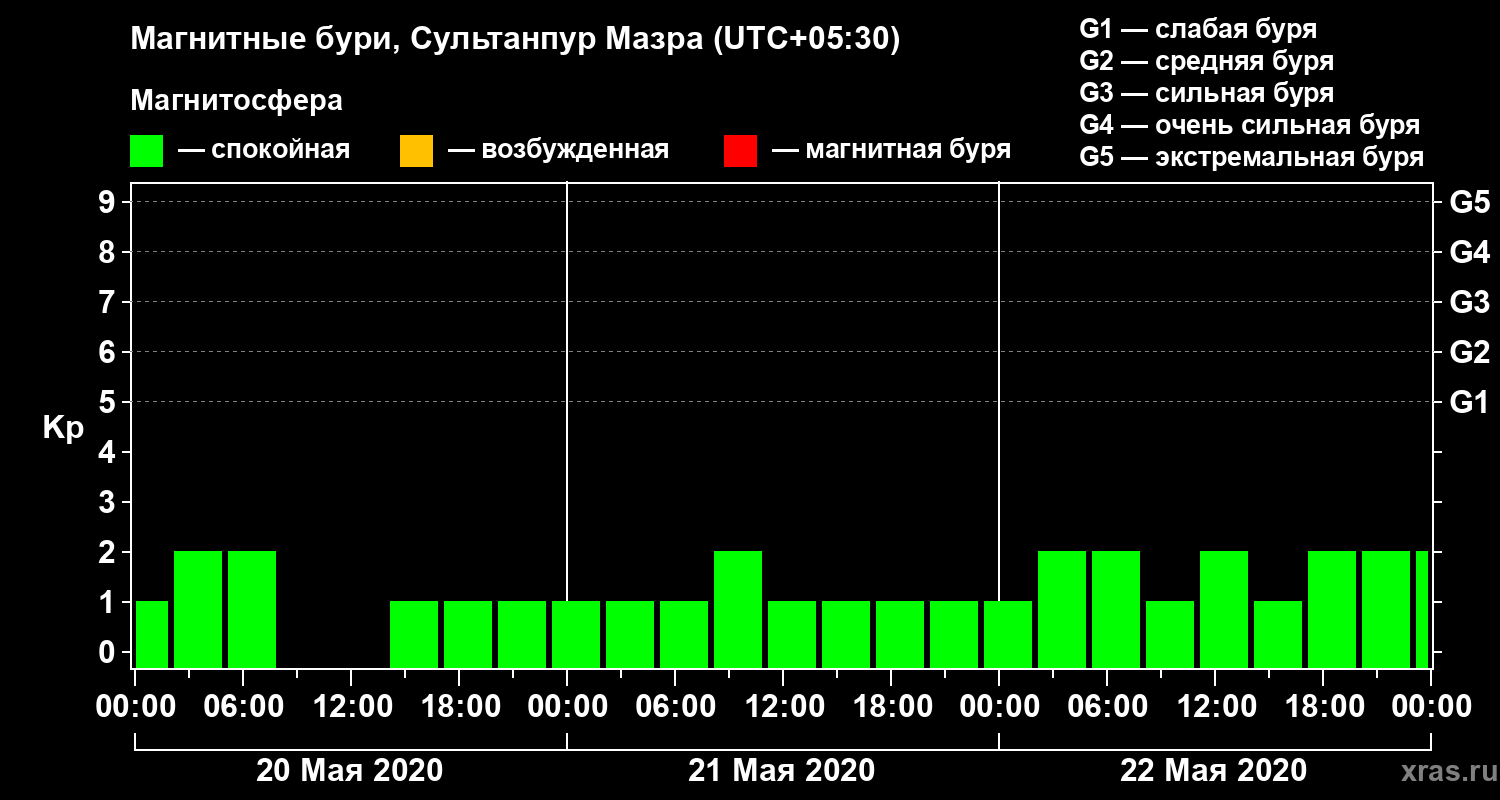Click the orange 'возбужденная' legend swatch
The width and height of the screenshot is (1500, 800).
click(416, 150)
